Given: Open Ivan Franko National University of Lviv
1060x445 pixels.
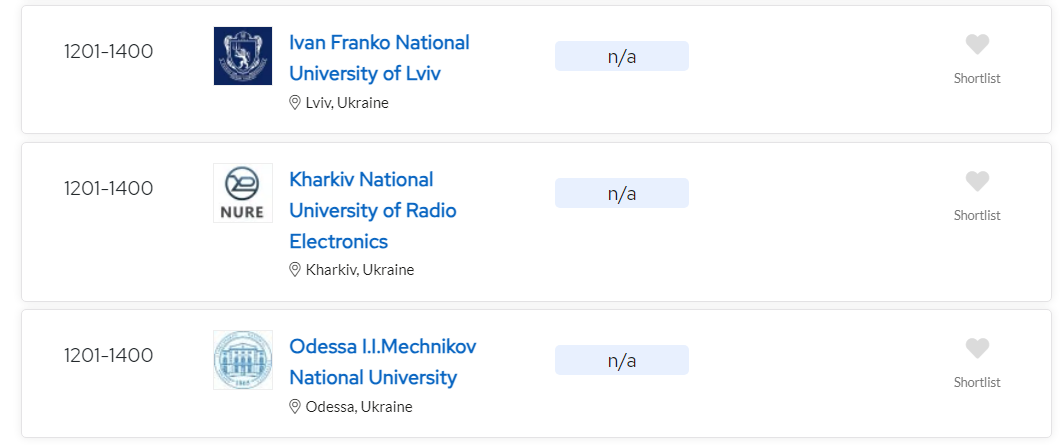Looking at the screenshot, I should point(378,58).
